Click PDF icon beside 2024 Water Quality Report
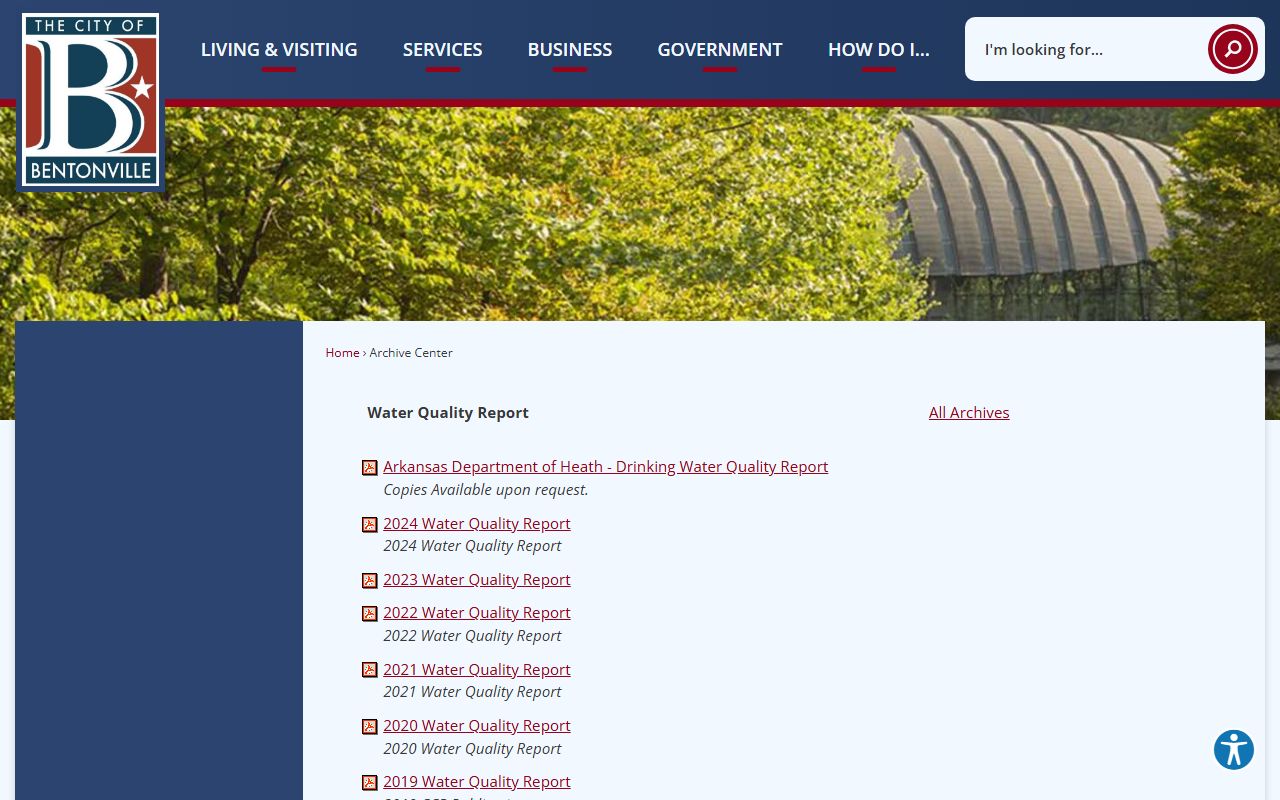This screenshot has width=1280, height=800. (370, 524)
